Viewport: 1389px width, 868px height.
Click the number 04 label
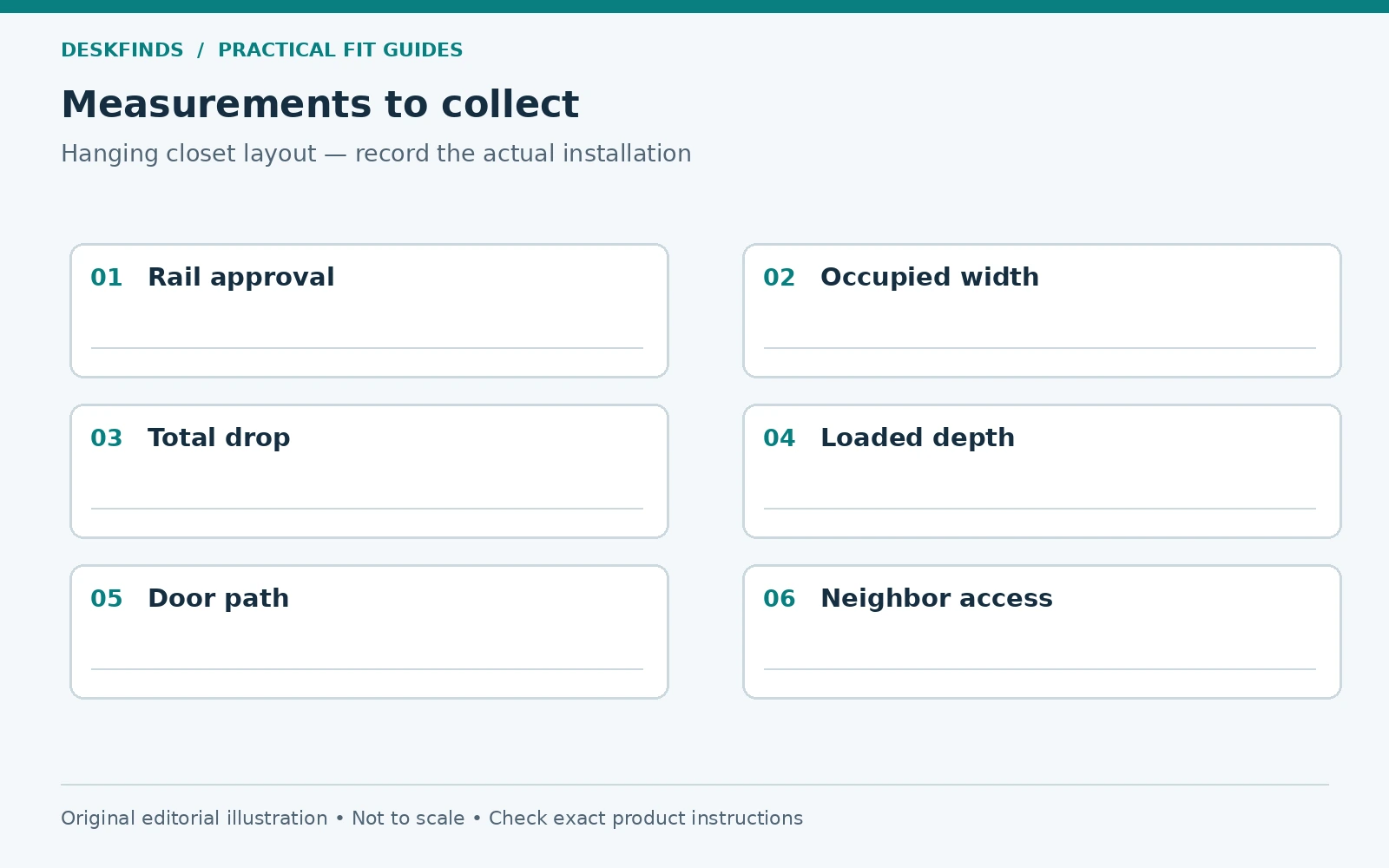[x=780, y=438]
